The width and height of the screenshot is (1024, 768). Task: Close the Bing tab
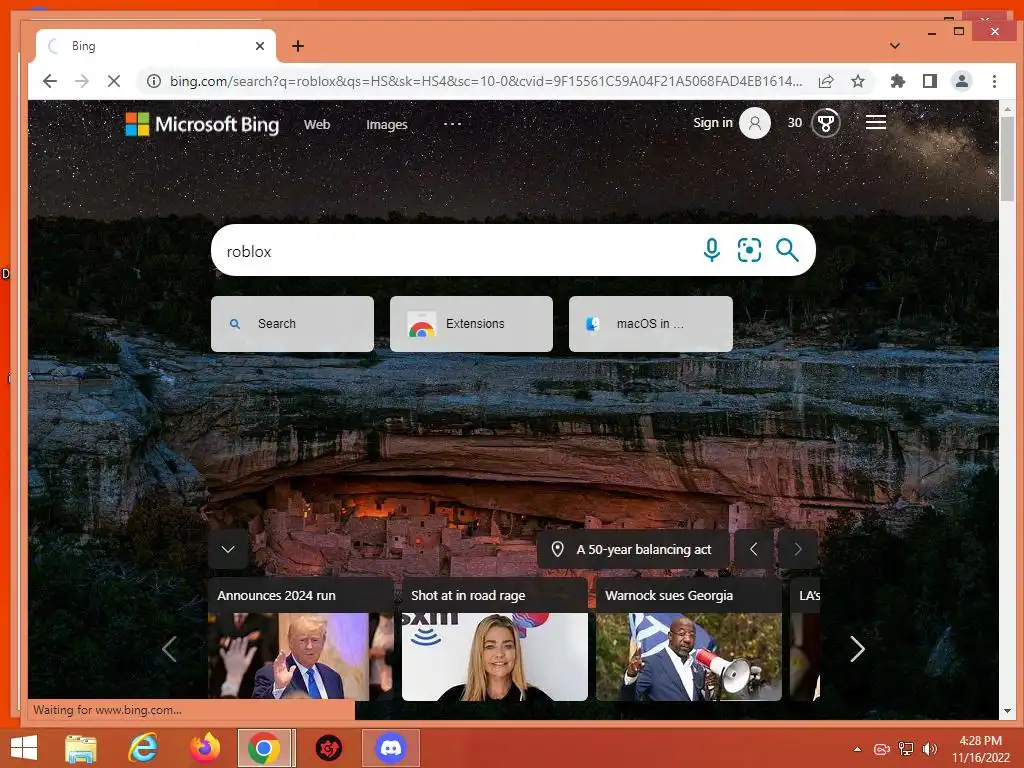click(260, 46)
